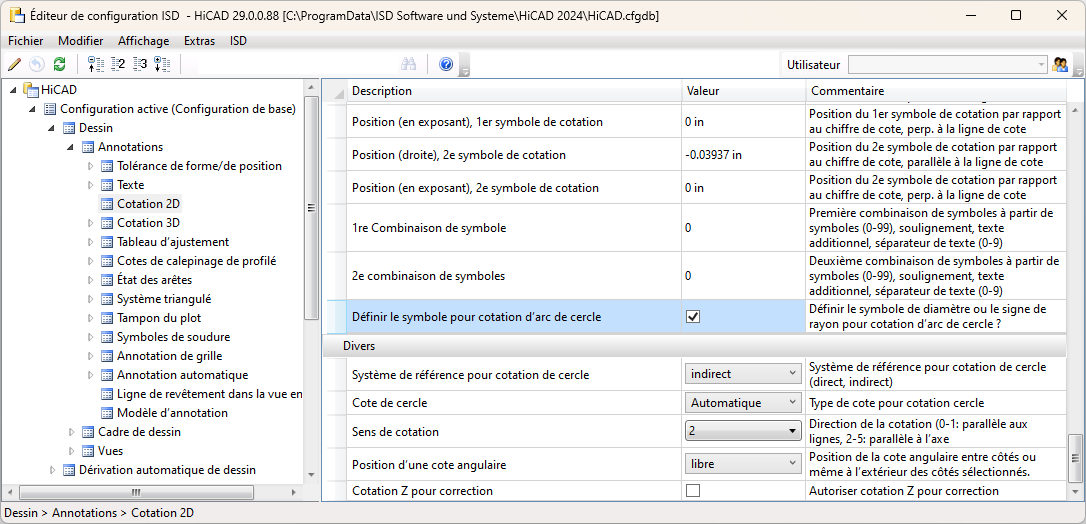Collapse the Annotations tree node

pyautogui.click(x=71, y=147)
